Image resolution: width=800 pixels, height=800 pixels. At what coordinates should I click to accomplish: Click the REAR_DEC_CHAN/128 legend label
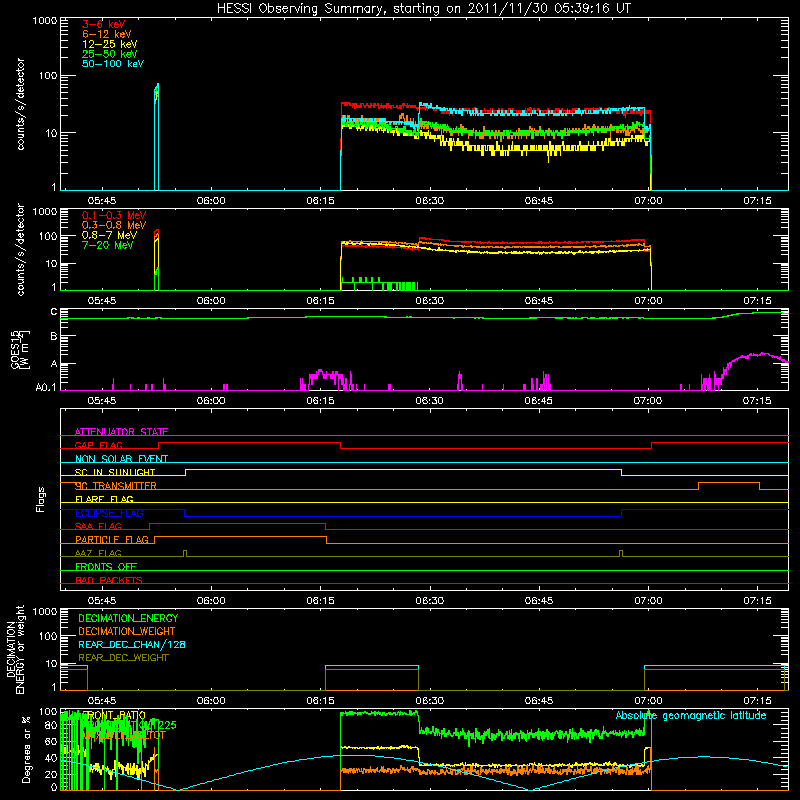[x=132, y=645]
